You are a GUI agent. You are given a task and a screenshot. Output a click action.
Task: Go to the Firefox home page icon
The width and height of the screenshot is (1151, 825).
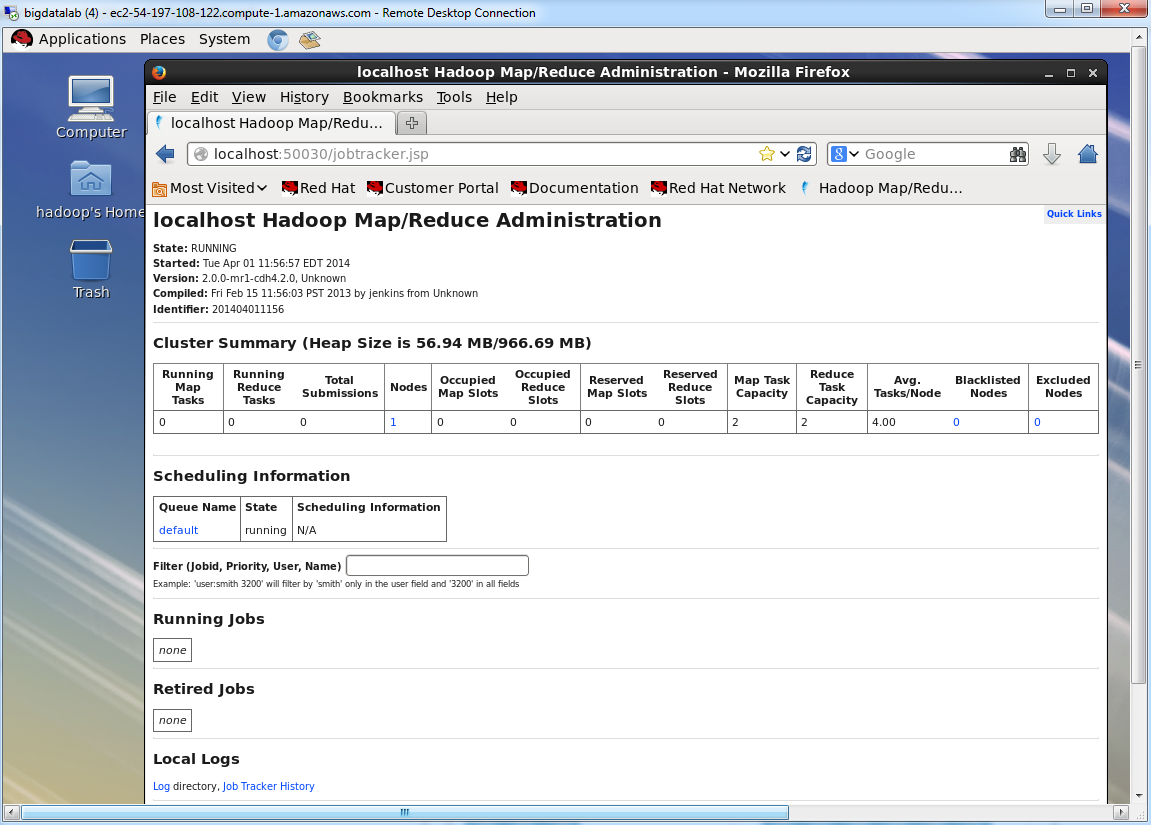coord(1088,154)
